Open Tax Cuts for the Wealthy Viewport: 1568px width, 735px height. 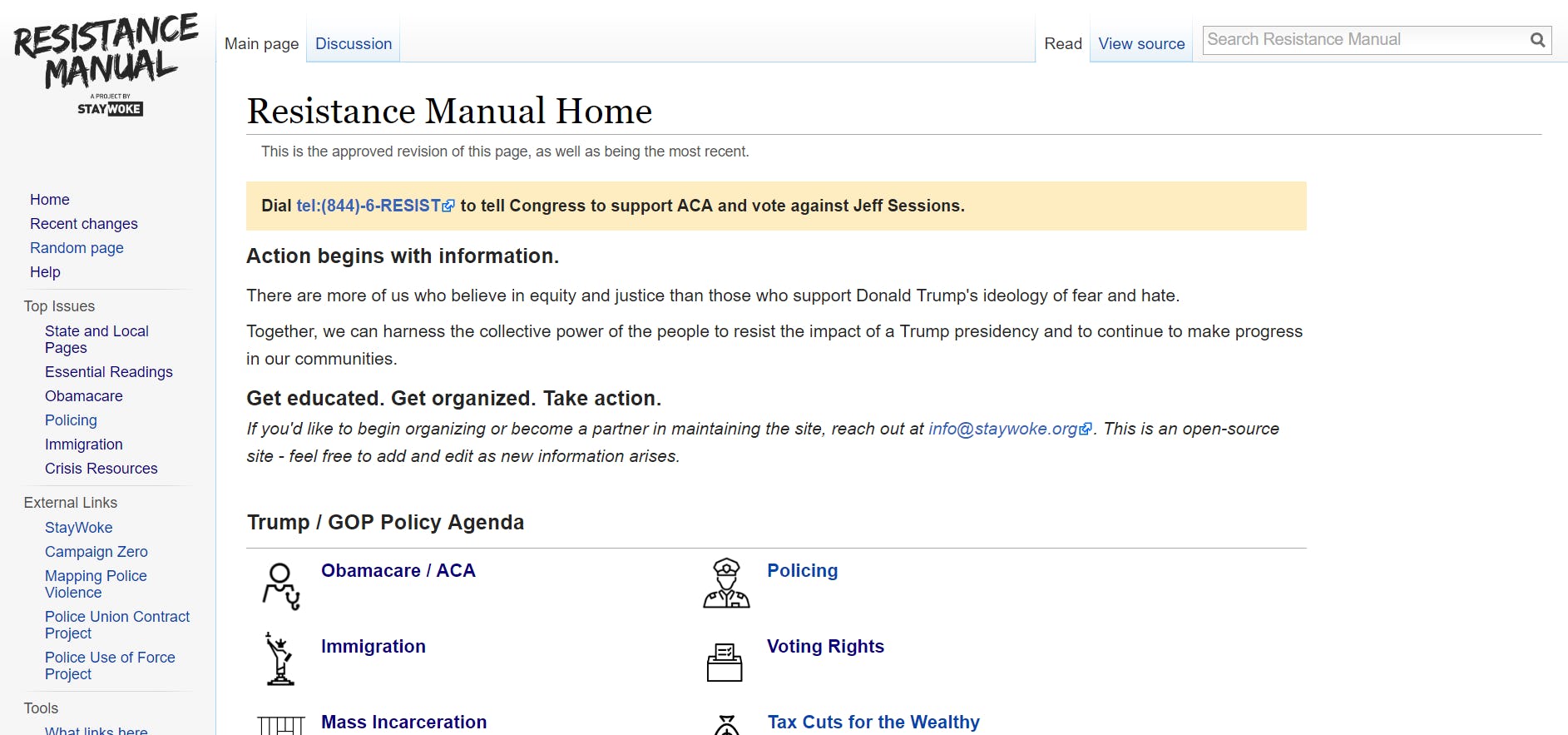point(873,723)
